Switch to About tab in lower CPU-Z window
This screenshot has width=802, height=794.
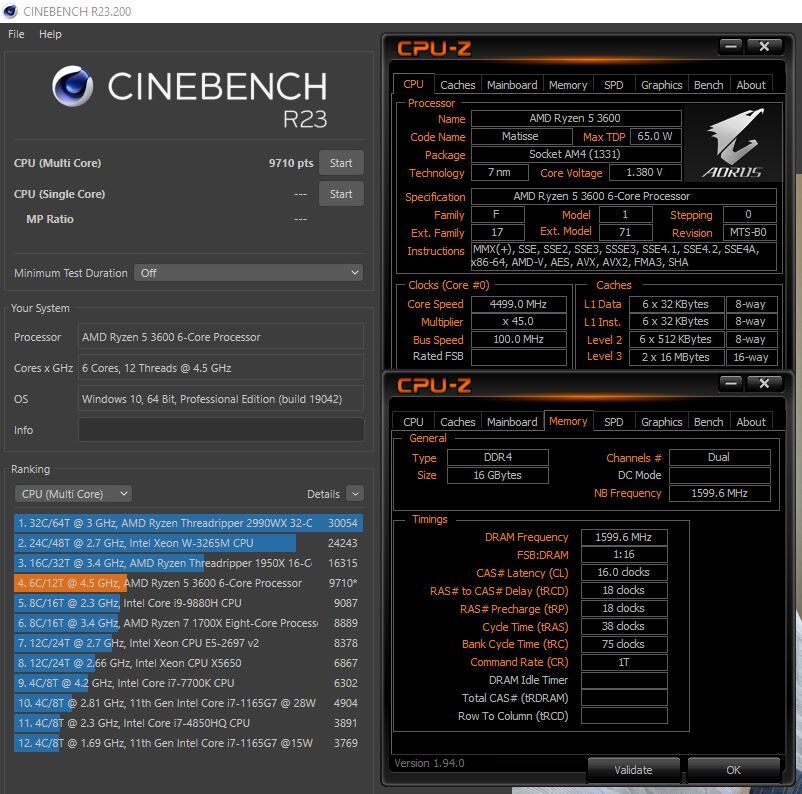point(751,422)
